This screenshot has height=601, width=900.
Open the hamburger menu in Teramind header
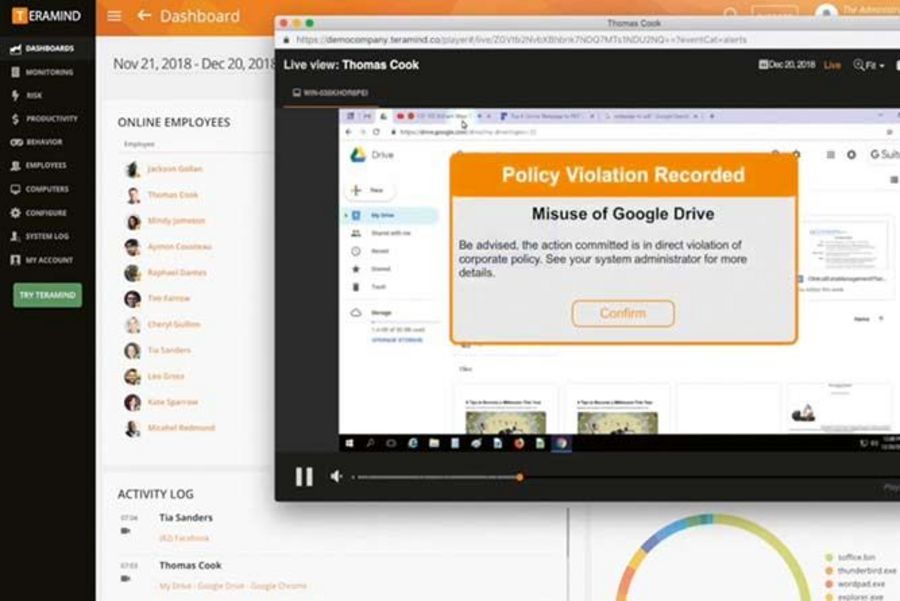(x=114, y=16)
